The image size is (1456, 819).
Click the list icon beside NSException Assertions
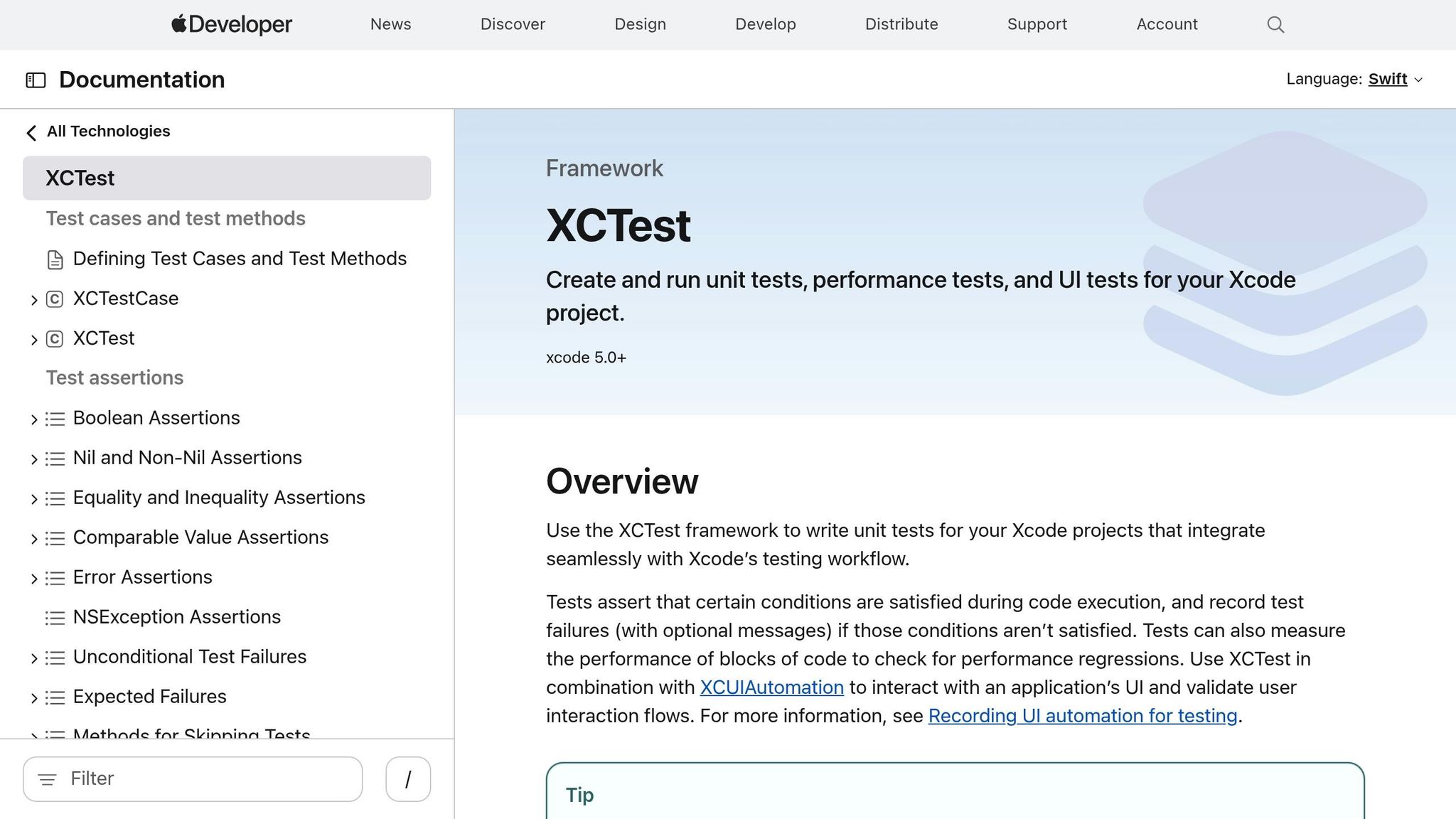55,618
